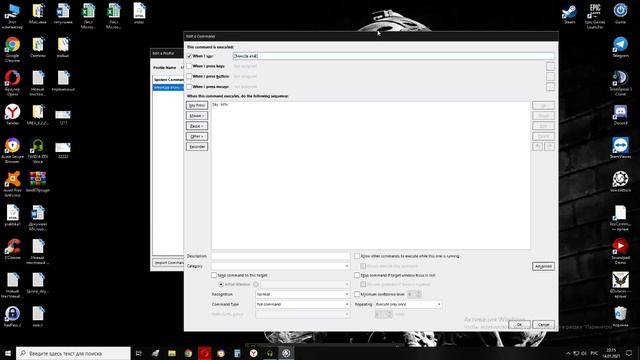Viewport: 640px width, 360px height.
Task: Open the target window dropdown beside Active Window
Action: coord(305,284)
